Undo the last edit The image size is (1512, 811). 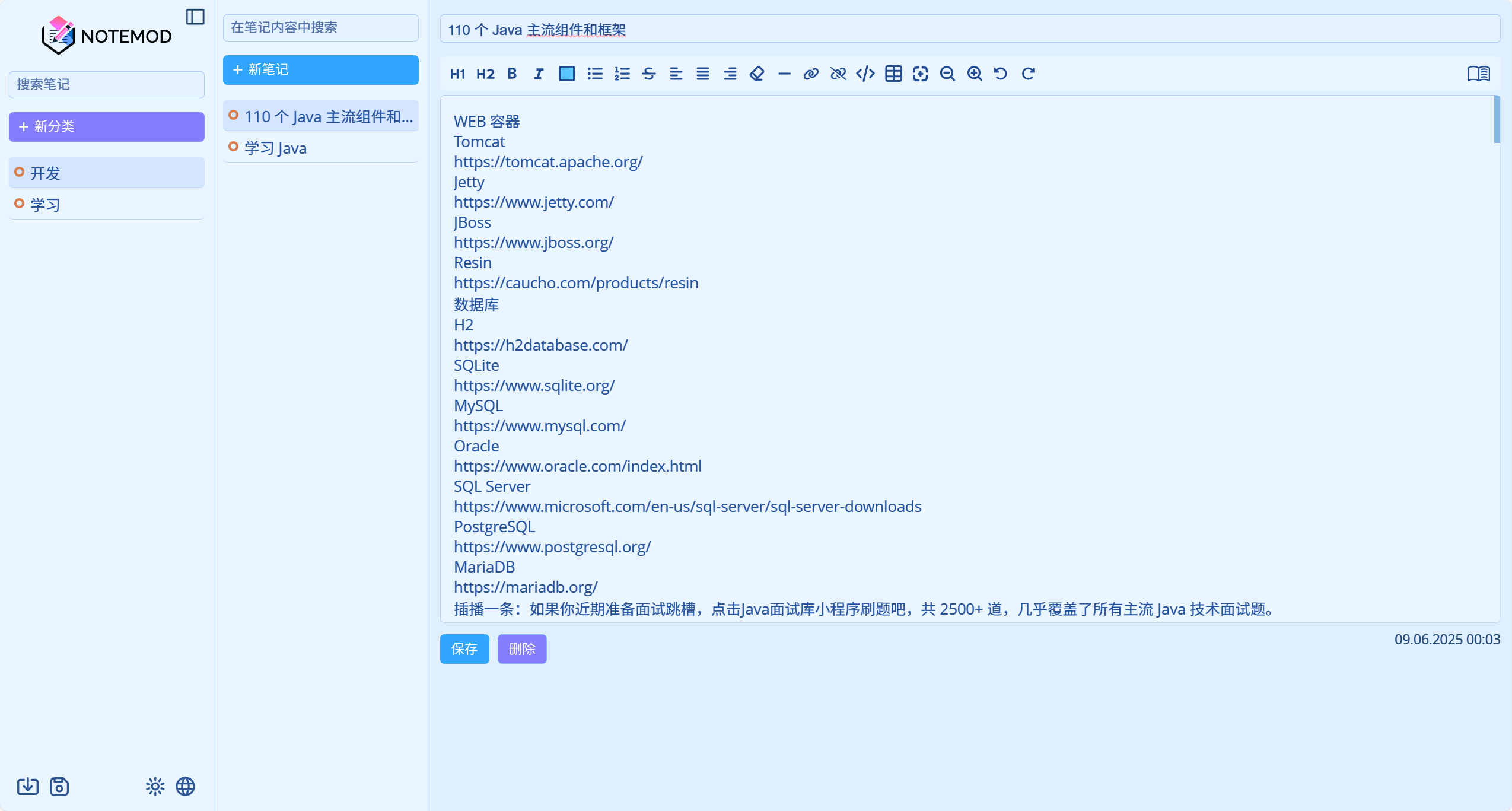pyautogui.click(x=1001, y=74)
